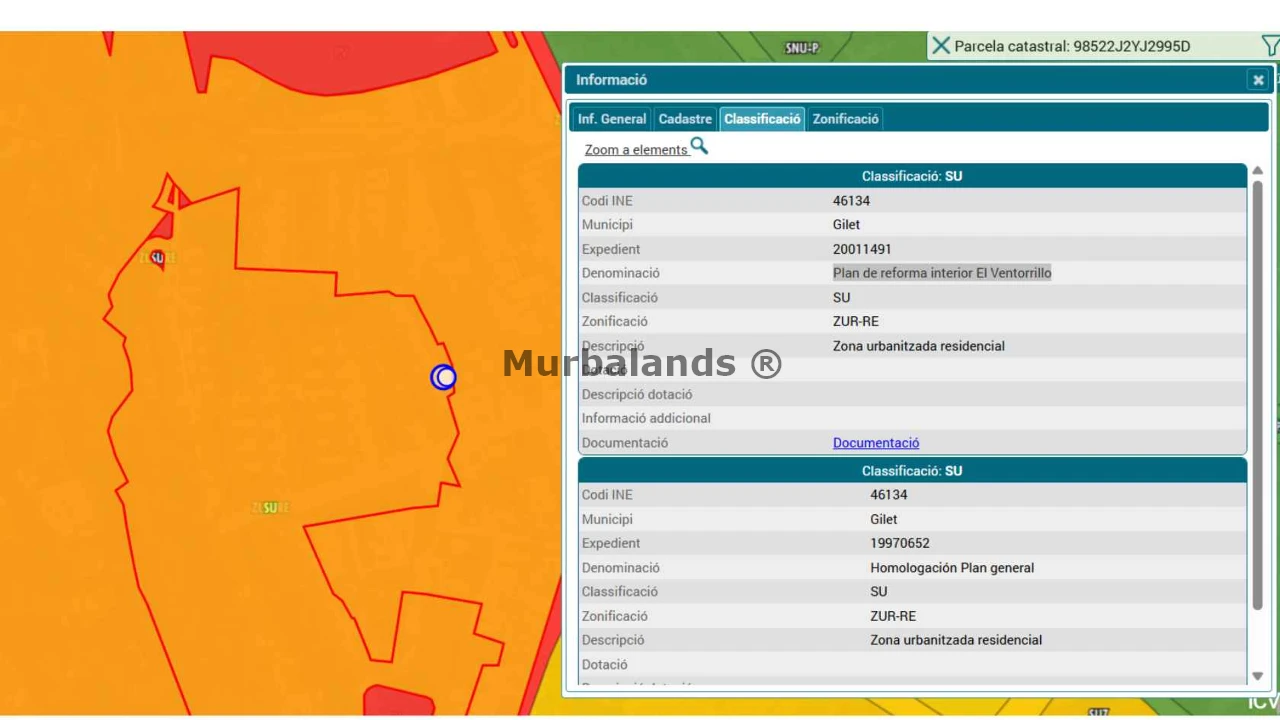Click the magnifier next to Zoom a elements
Viewport: 1280px width, 720px height.
(x=699, y=147)
